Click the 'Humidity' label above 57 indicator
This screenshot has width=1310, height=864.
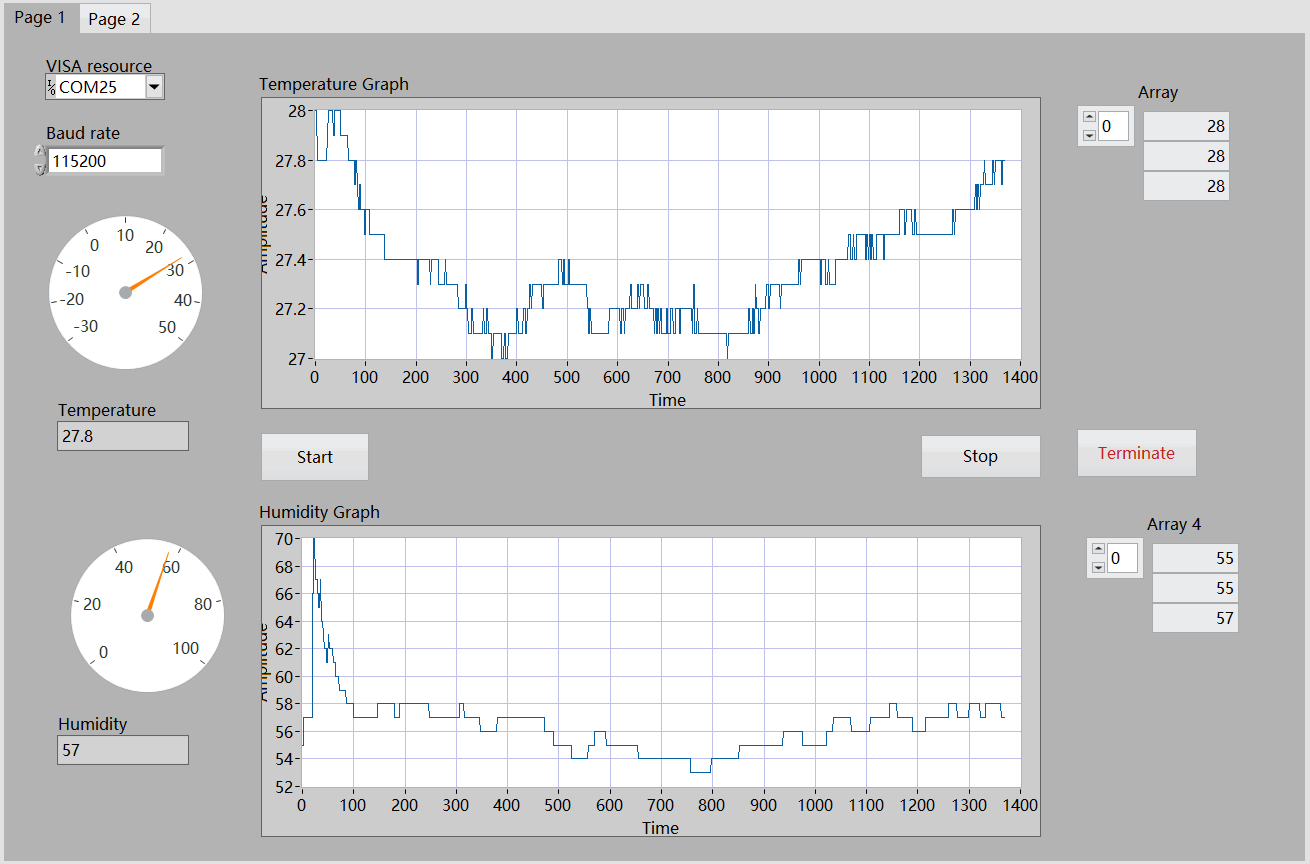point(93,724)
